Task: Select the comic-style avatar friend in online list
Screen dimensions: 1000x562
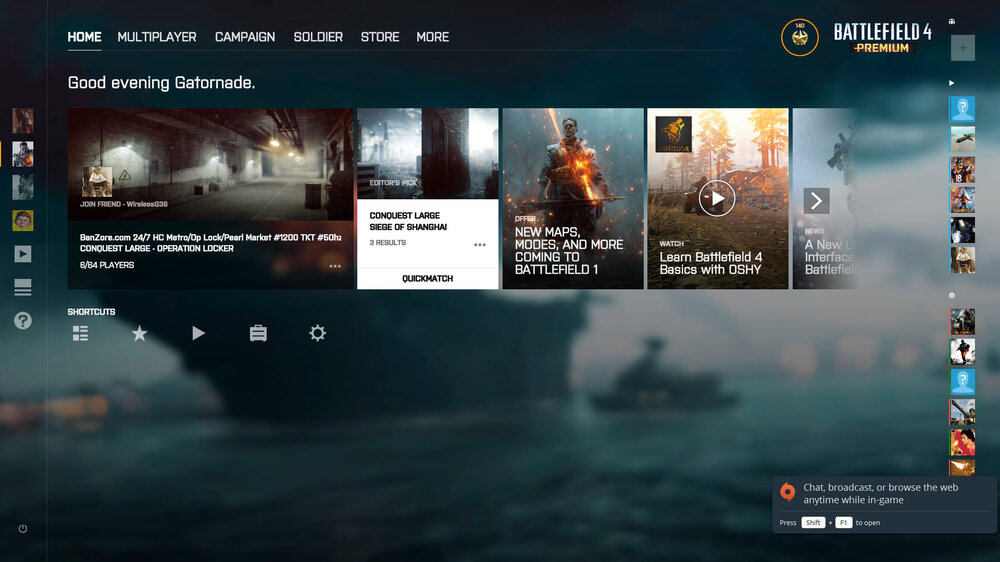Action: (x=962, y=200)
